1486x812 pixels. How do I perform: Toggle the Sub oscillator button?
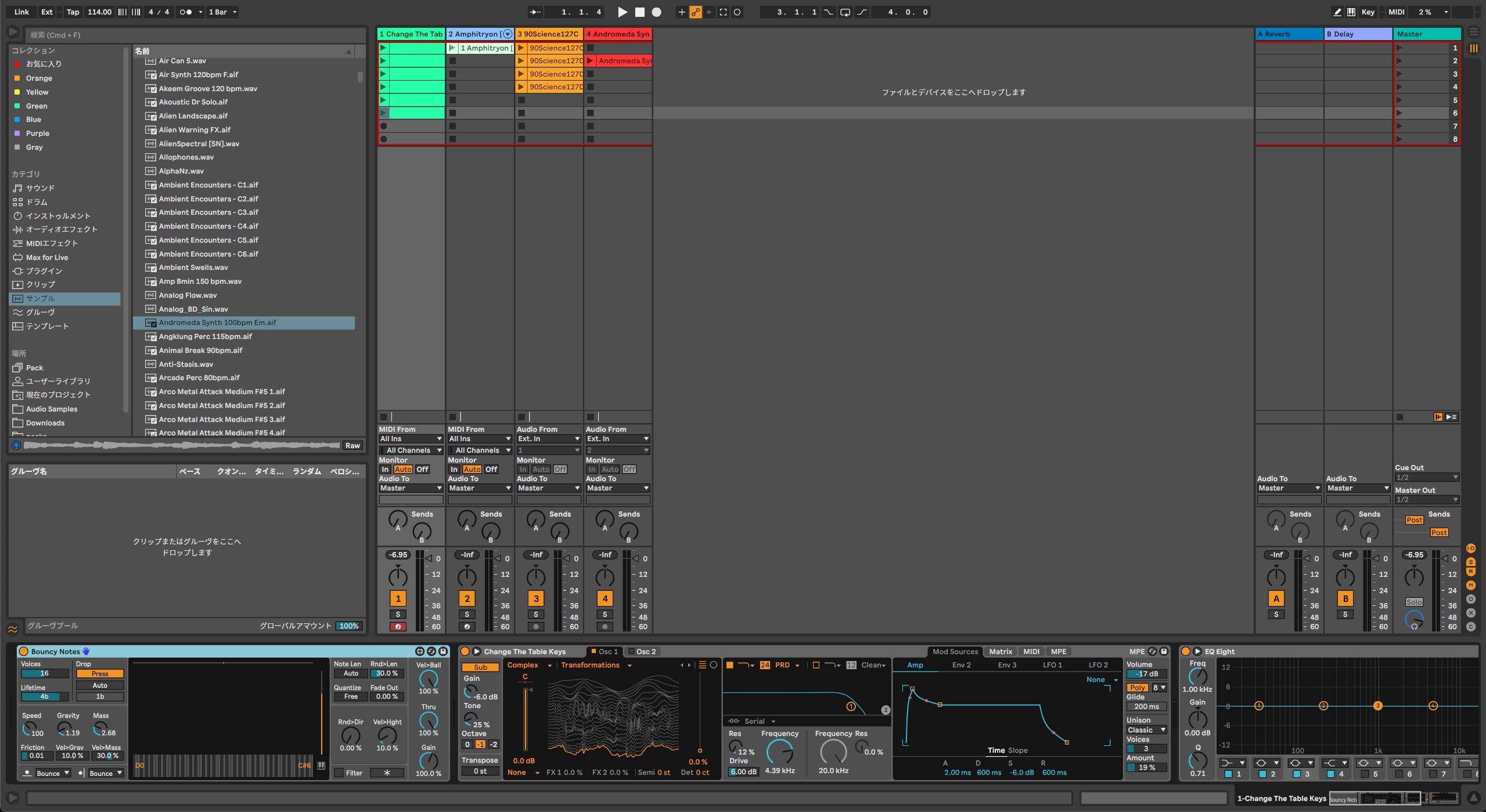click(480, 667)
